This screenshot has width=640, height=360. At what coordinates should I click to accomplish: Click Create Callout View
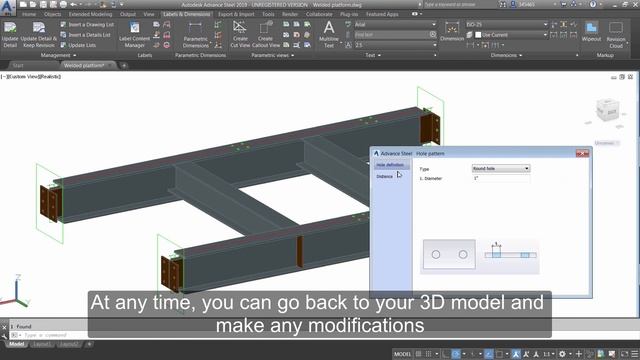266,35
